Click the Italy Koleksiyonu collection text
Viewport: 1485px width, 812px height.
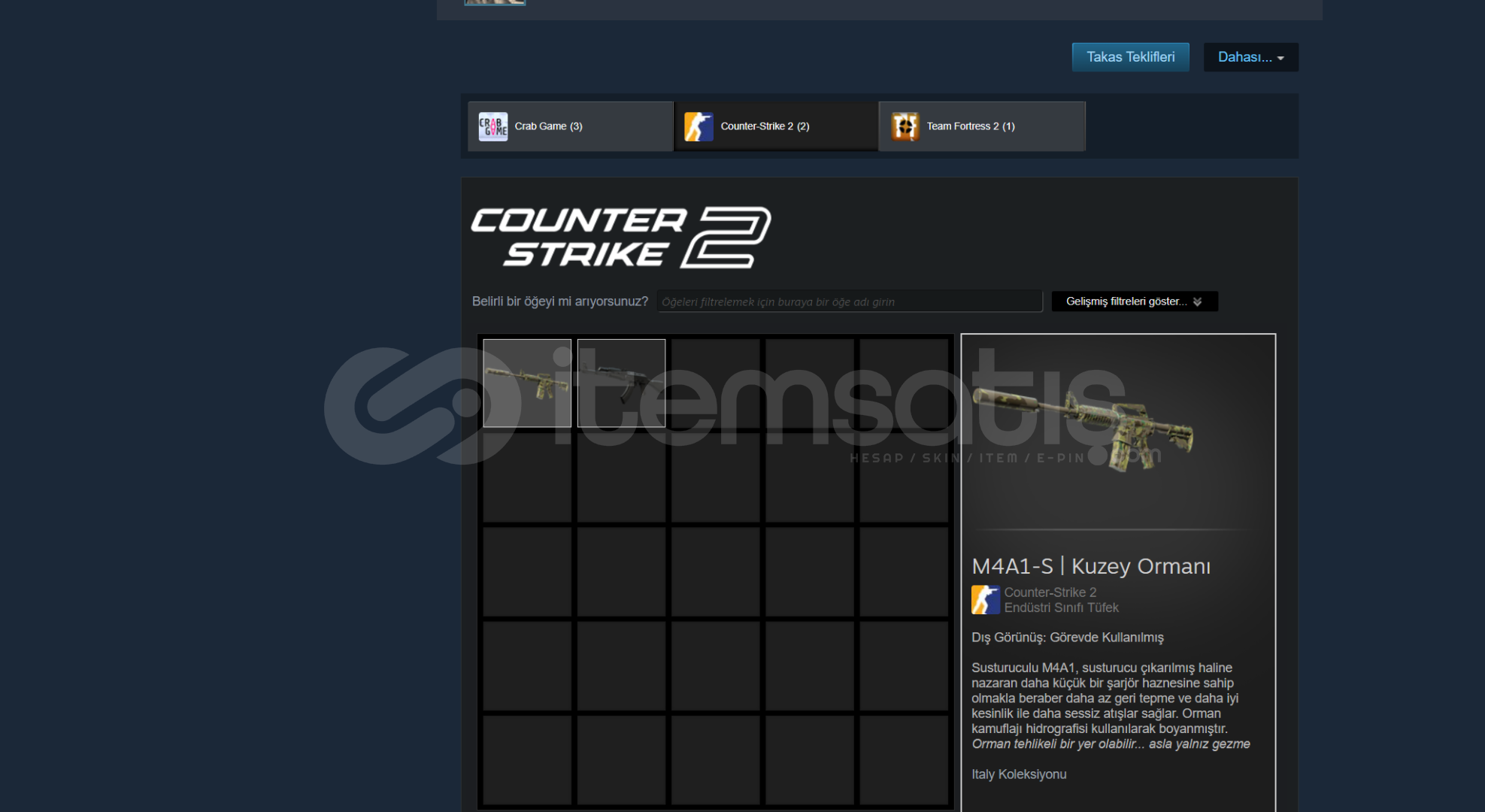coord(1019,774)
